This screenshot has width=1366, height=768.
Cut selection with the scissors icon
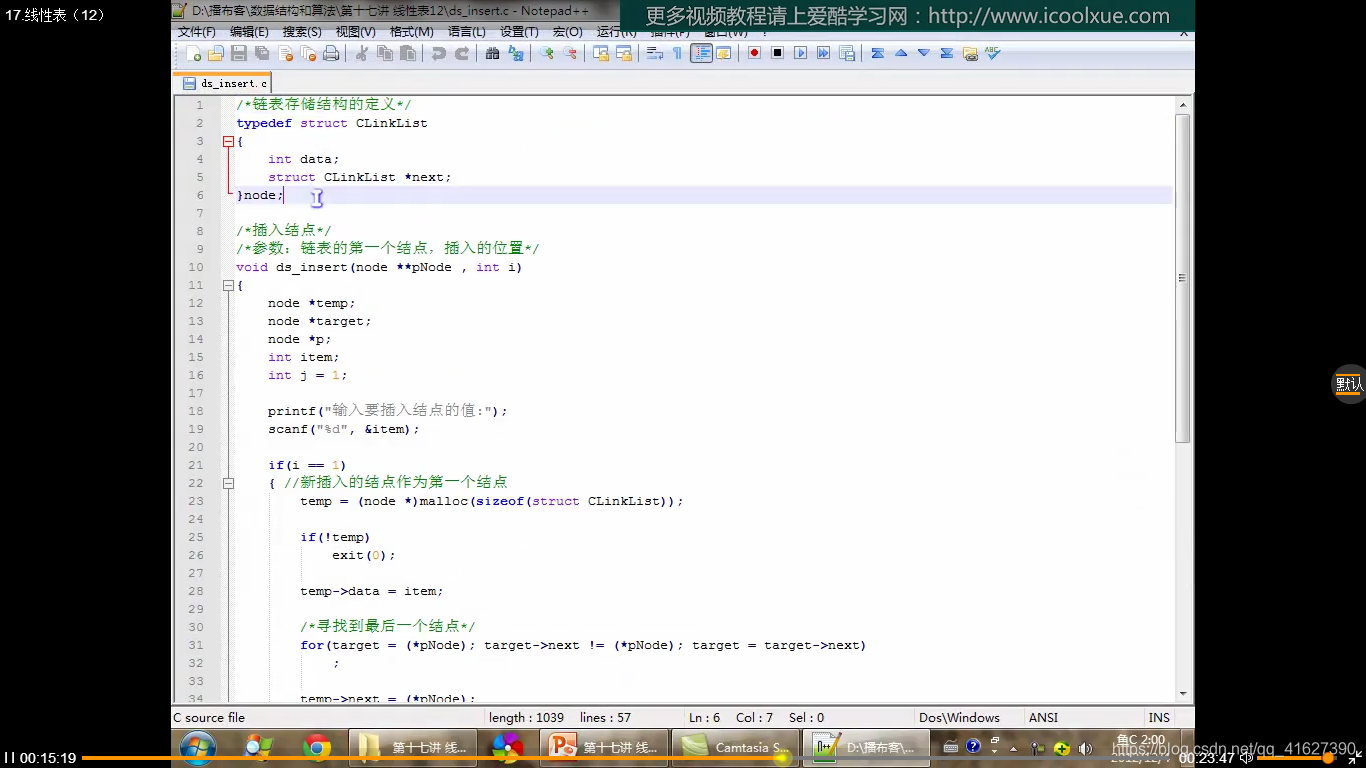[362, 53]
